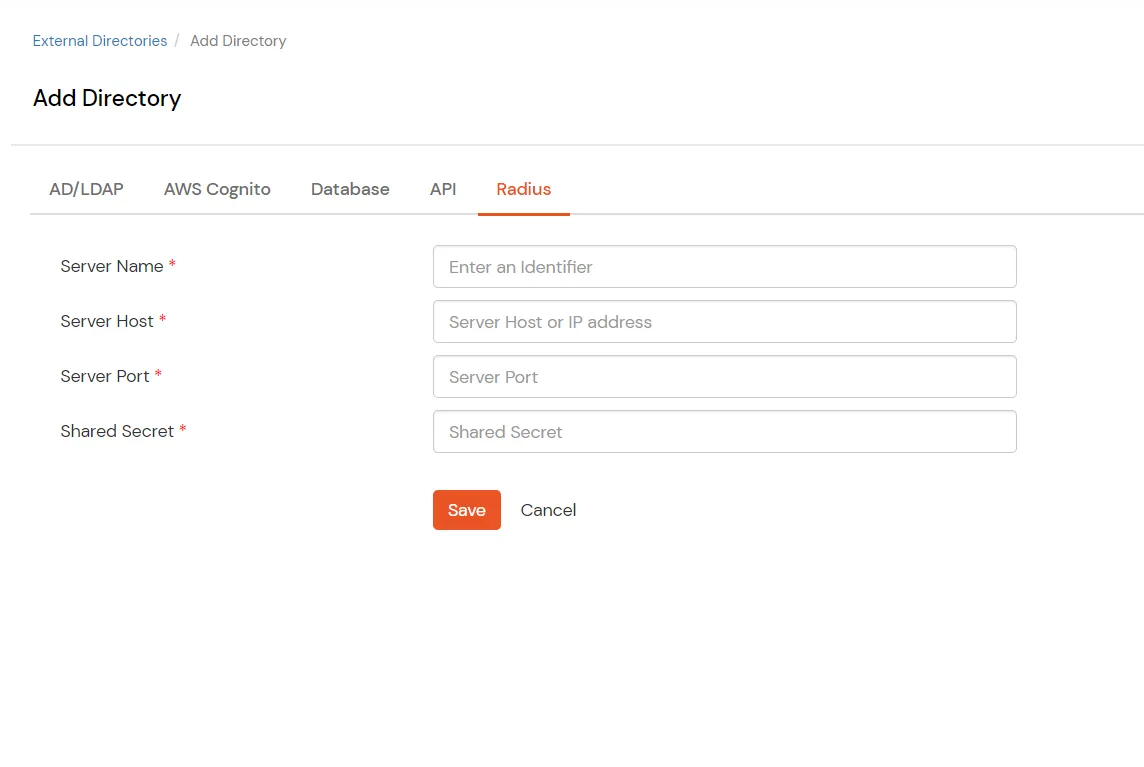This screenshot has width=1144, height=767.
Task: Click the Server Name label
Action: [x=111, y=266]
